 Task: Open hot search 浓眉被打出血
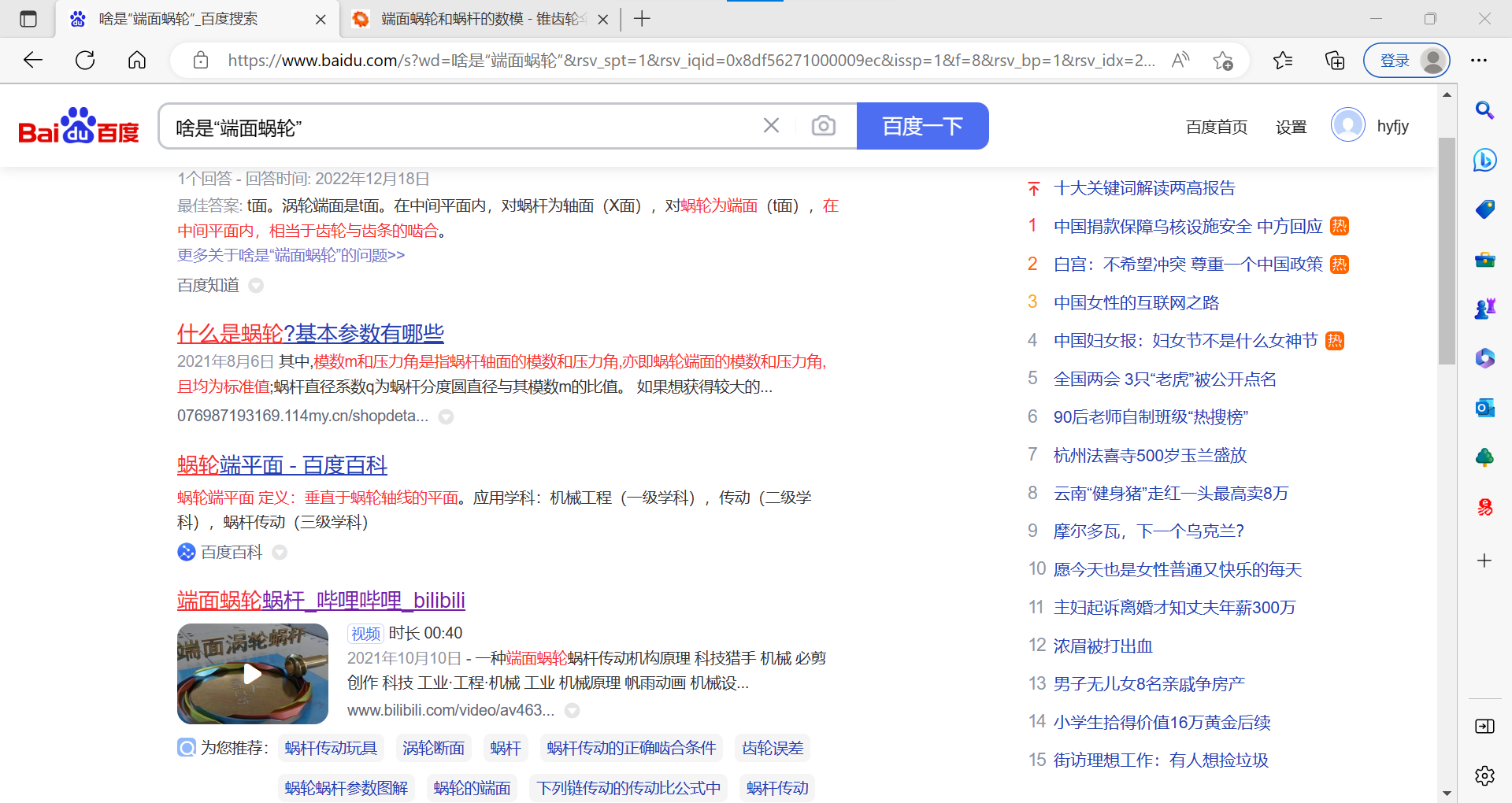(x=1102, y=646)
